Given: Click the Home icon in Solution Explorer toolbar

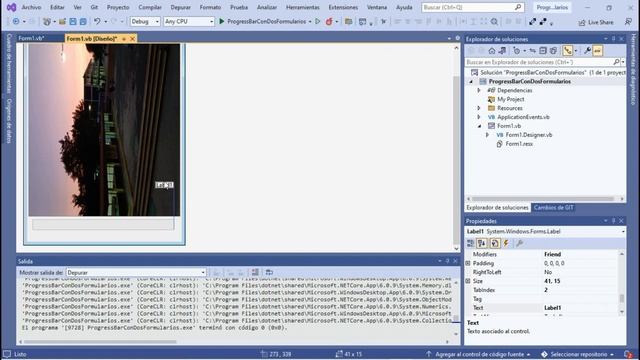Looking at the screenshot, I should click(x=492, y=51).
